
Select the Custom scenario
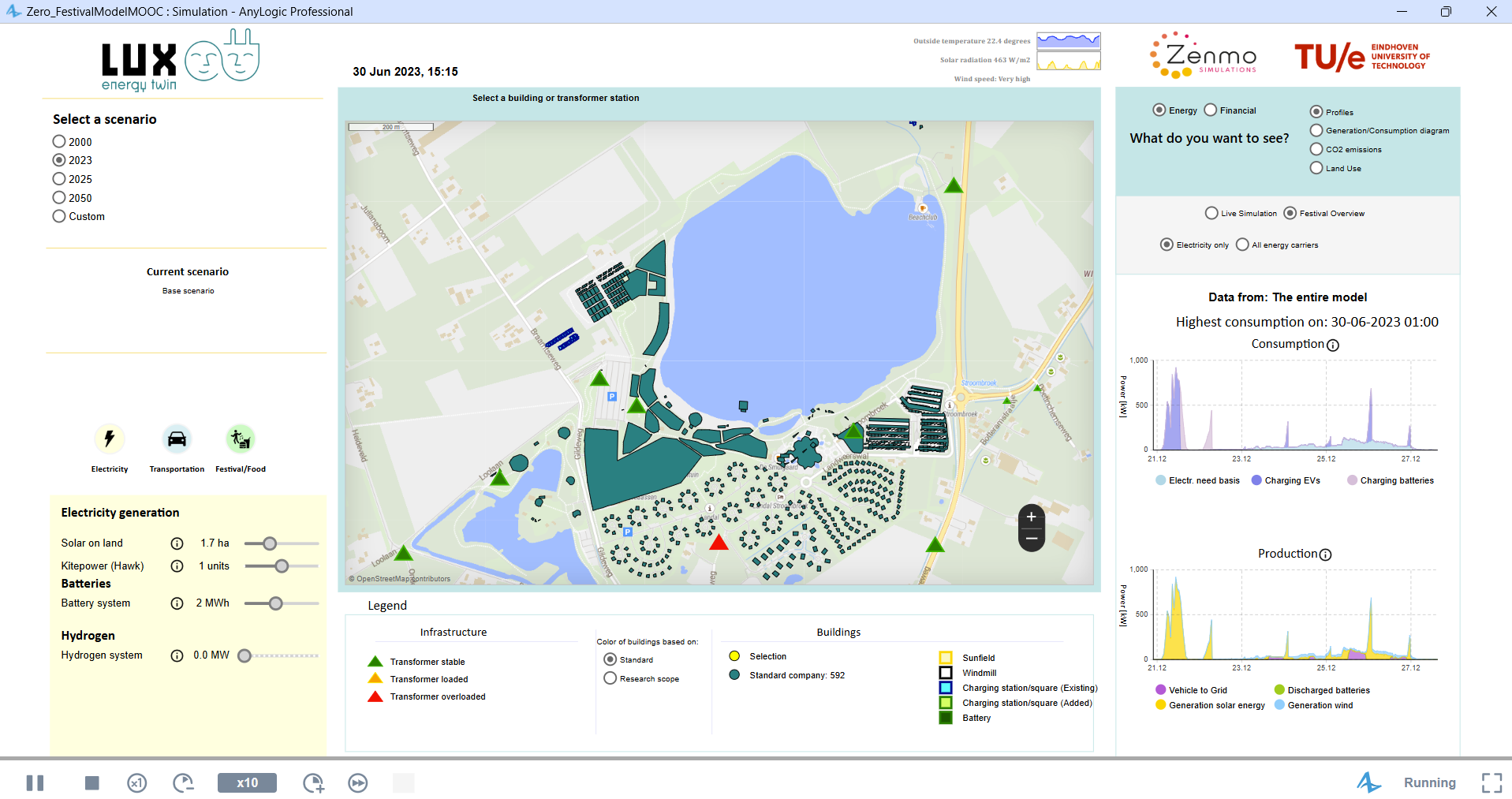click(59, 216)
